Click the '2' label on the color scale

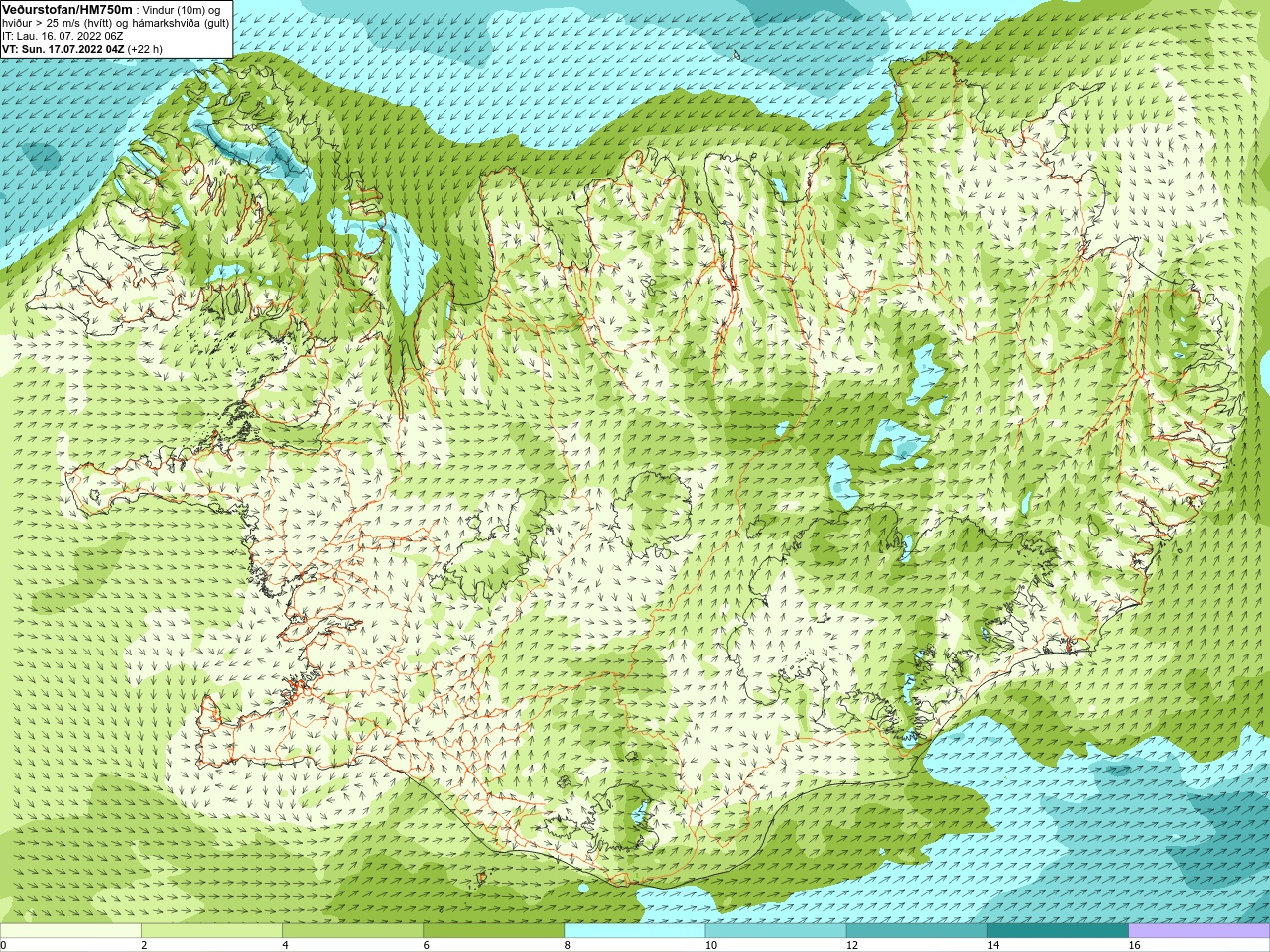point(144,945)
